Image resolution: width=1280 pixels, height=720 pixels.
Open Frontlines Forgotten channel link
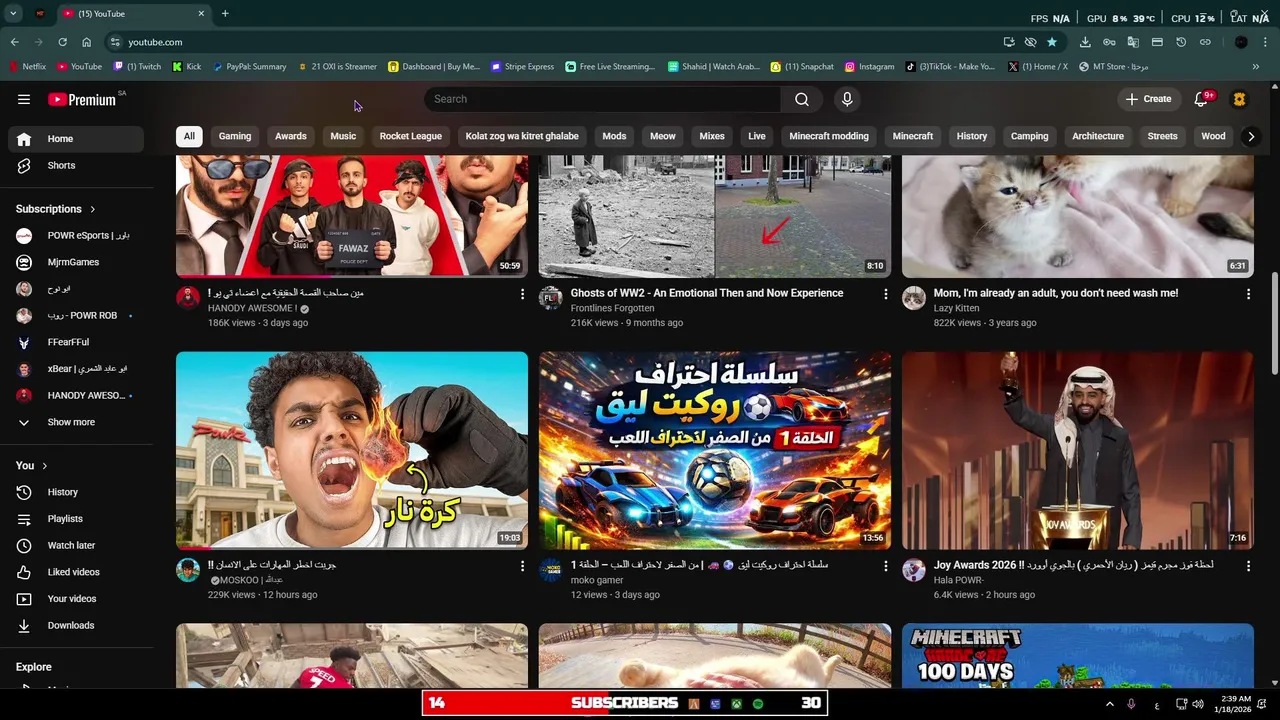coord(612,308)
